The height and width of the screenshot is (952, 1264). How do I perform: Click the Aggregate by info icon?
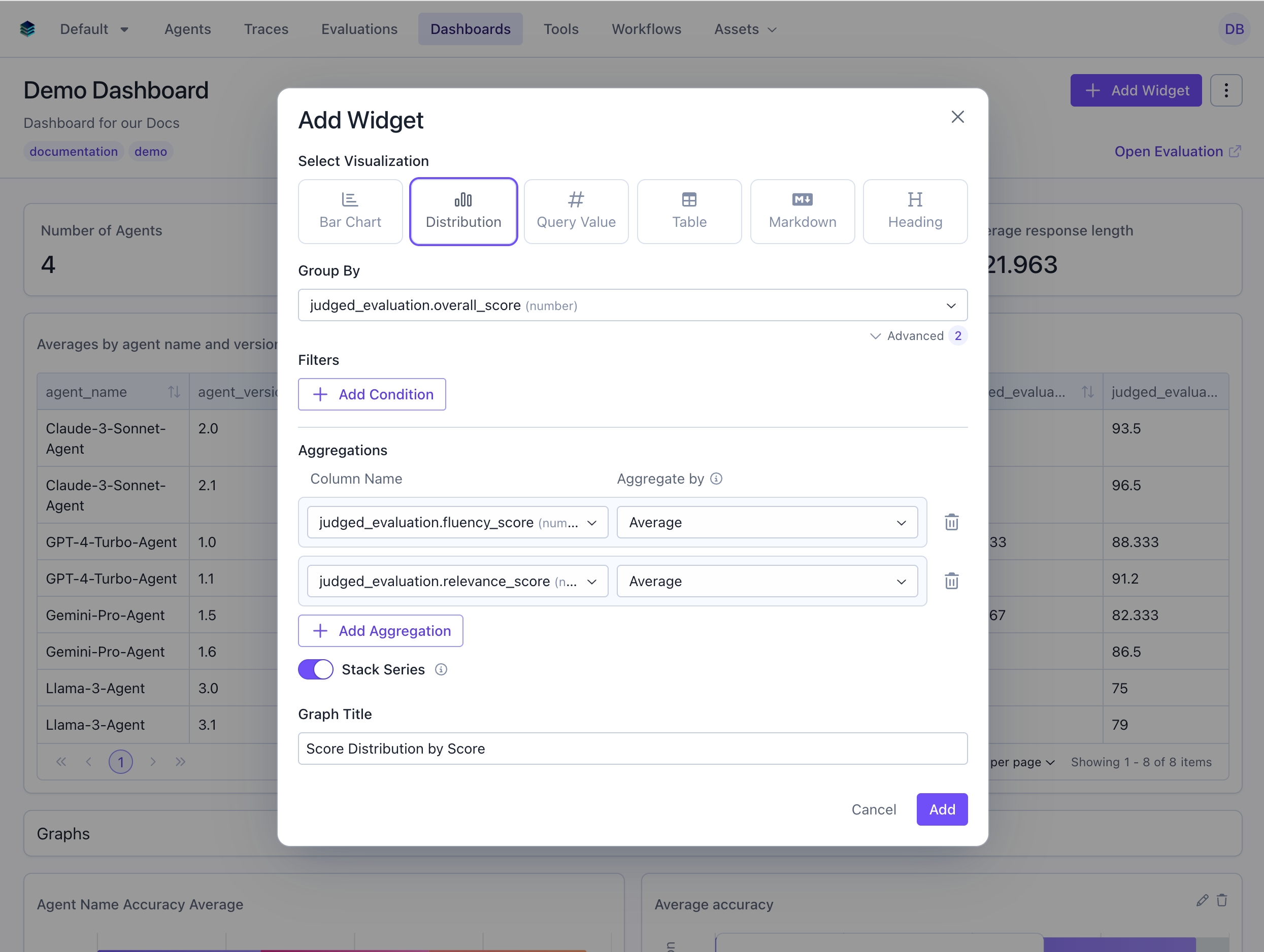(715, 479)
